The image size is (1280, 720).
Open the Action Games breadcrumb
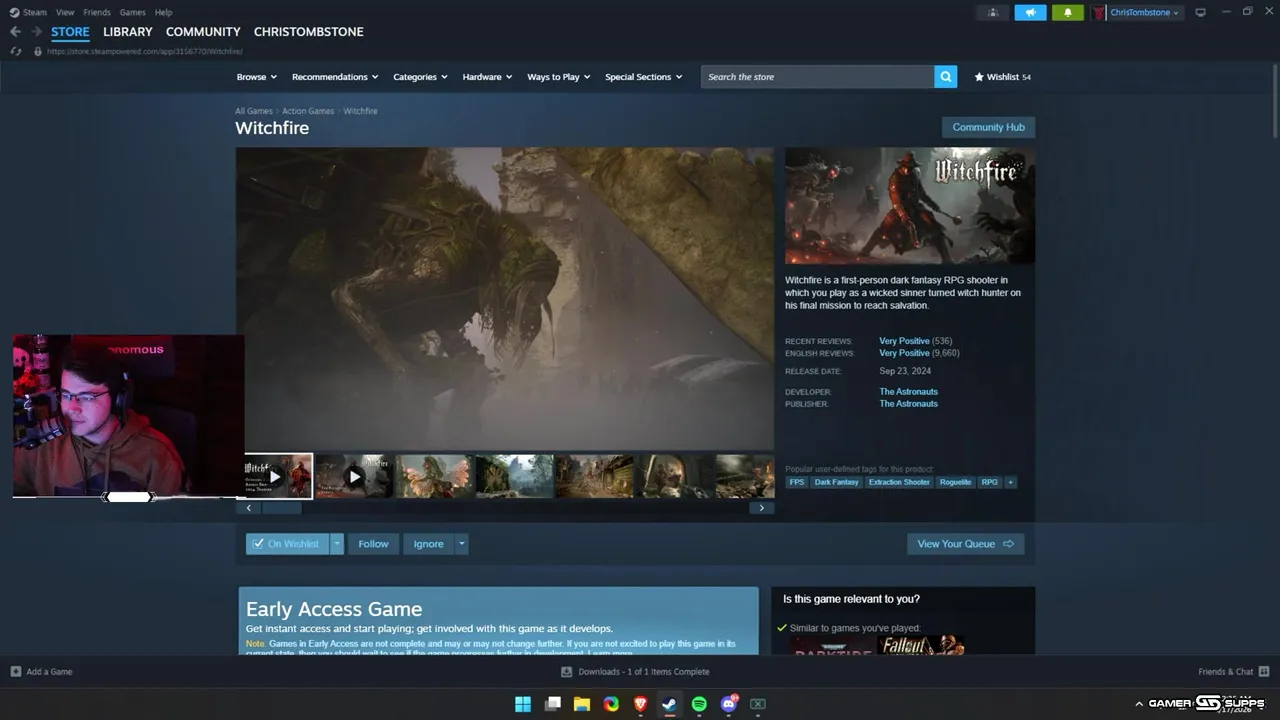(x=308, y=111)
